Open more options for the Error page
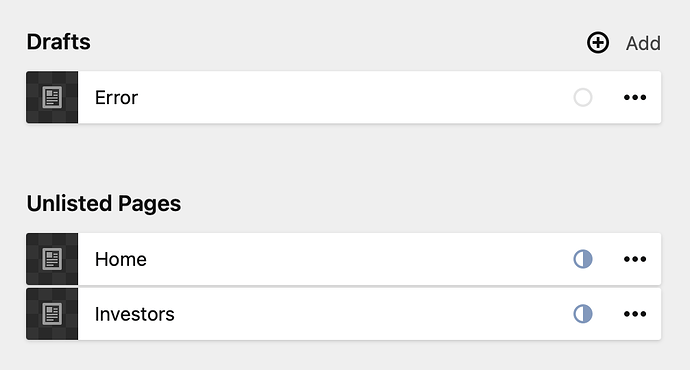The width and height of the screenshot is (690, 370). 635,97
